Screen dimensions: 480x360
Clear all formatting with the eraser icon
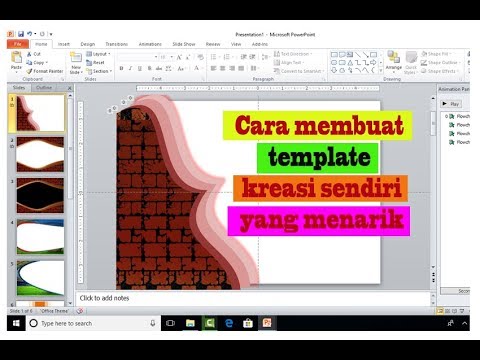click(200, 57)
